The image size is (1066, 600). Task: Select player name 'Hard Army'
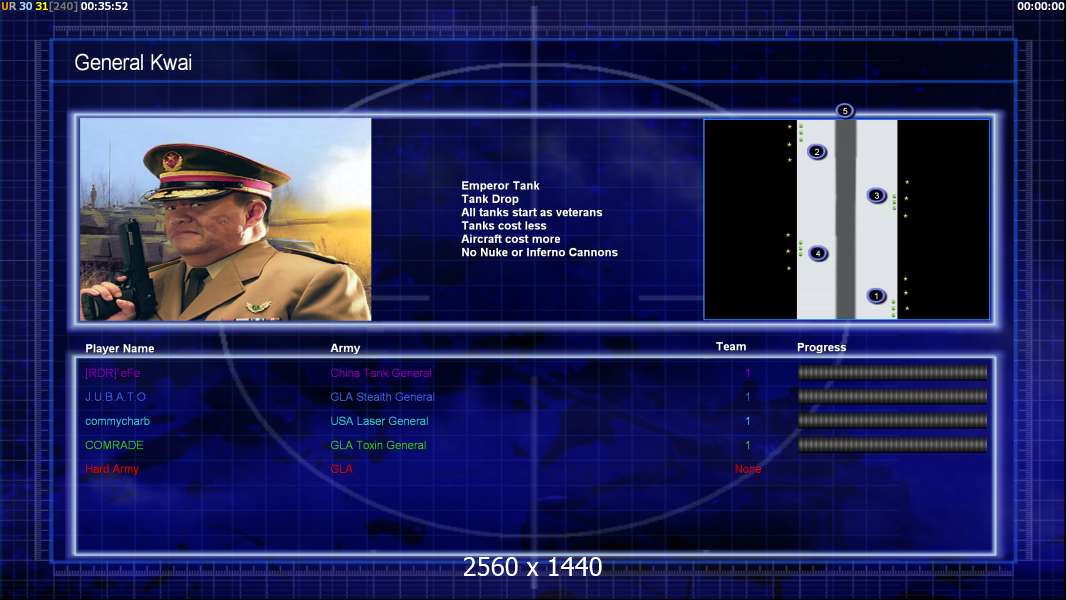[x=111, y=469]
